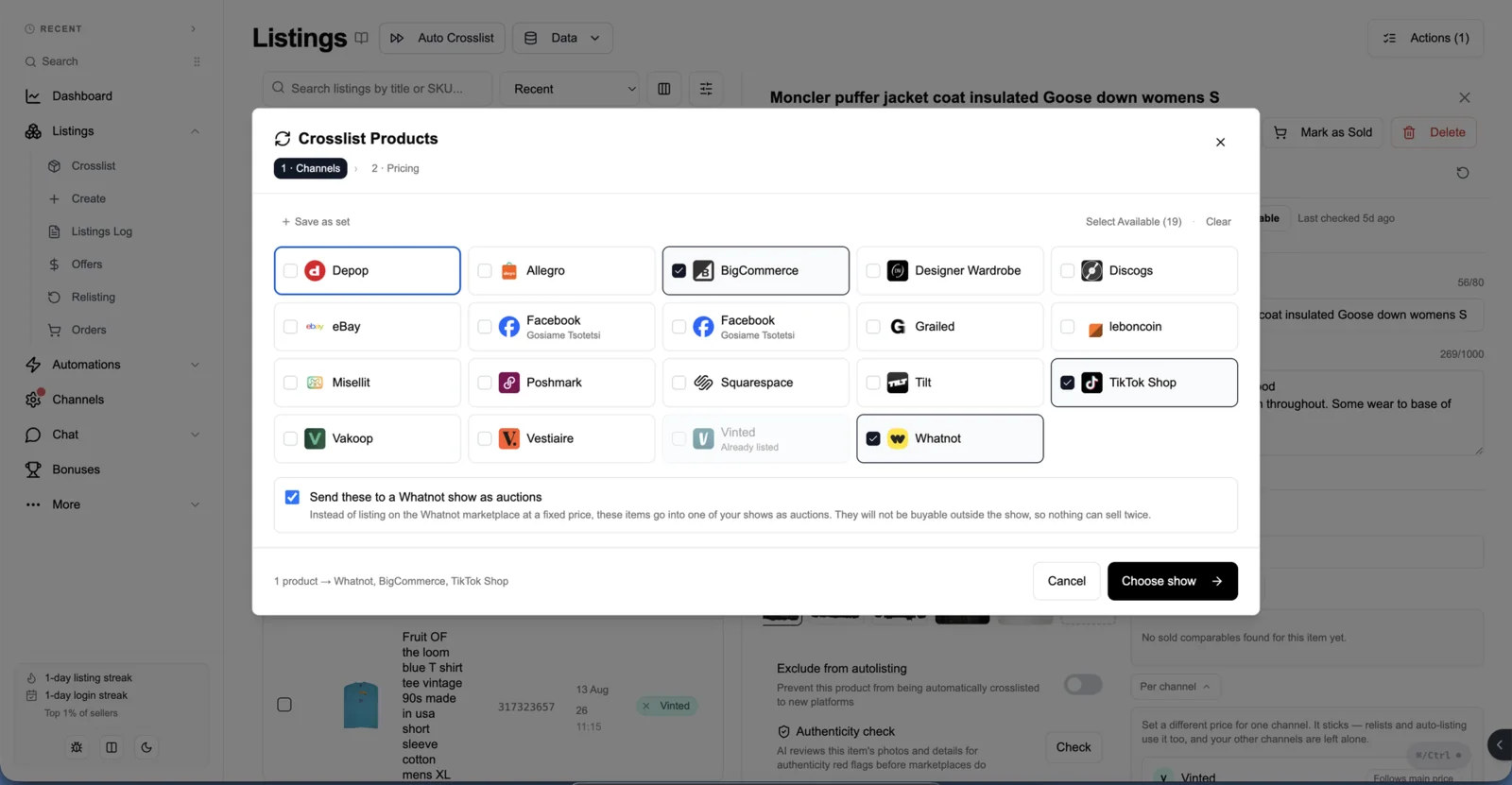Viewport: 1512px width, 785px height.
Task: Click the leboncoin logo icon
Action: tap(1095, 330)
